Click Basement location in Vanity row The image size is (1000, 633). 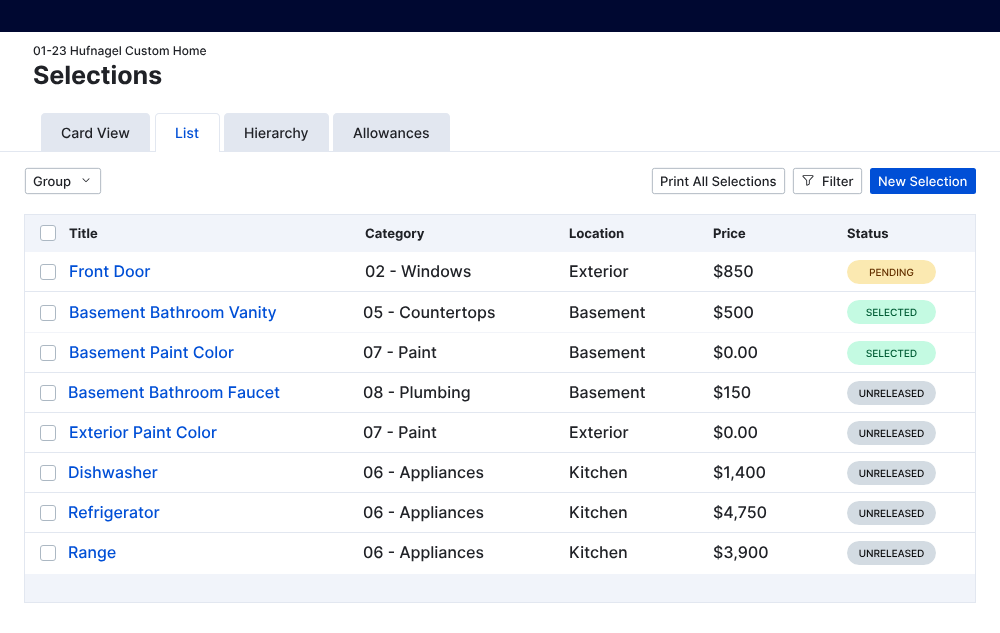point(607,312)
